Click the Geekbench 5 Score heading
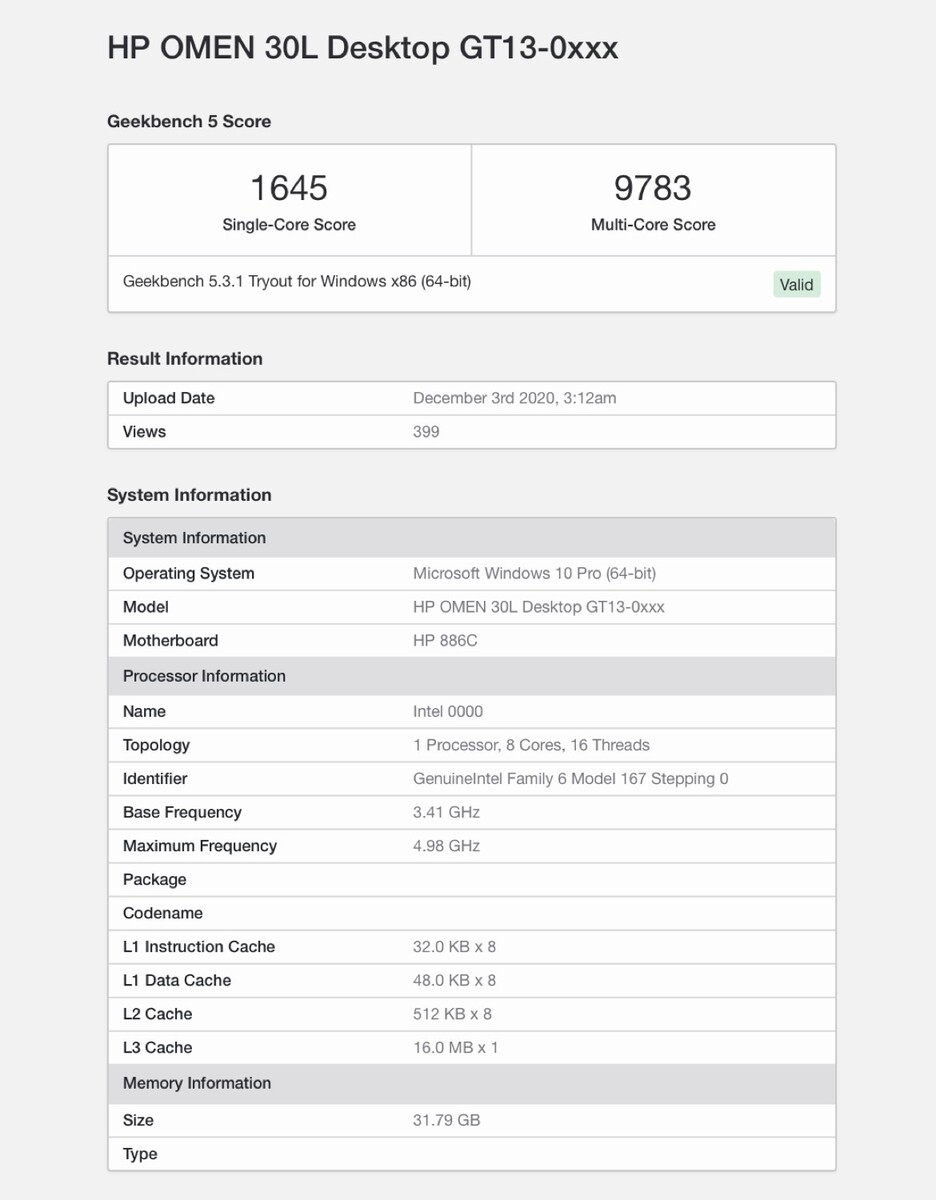The image size is (936, 1200). [189, 121]
